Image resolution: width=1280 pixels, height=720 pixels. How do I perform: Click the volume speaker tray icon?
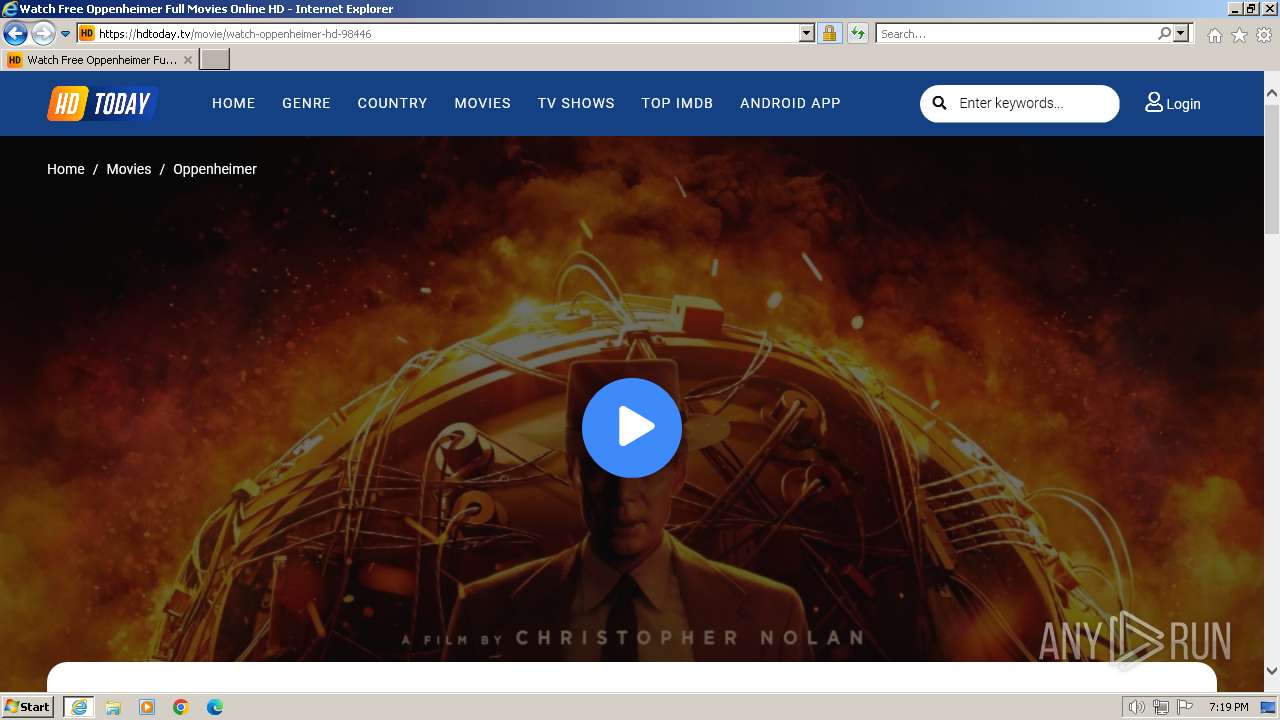(1137, 707)
